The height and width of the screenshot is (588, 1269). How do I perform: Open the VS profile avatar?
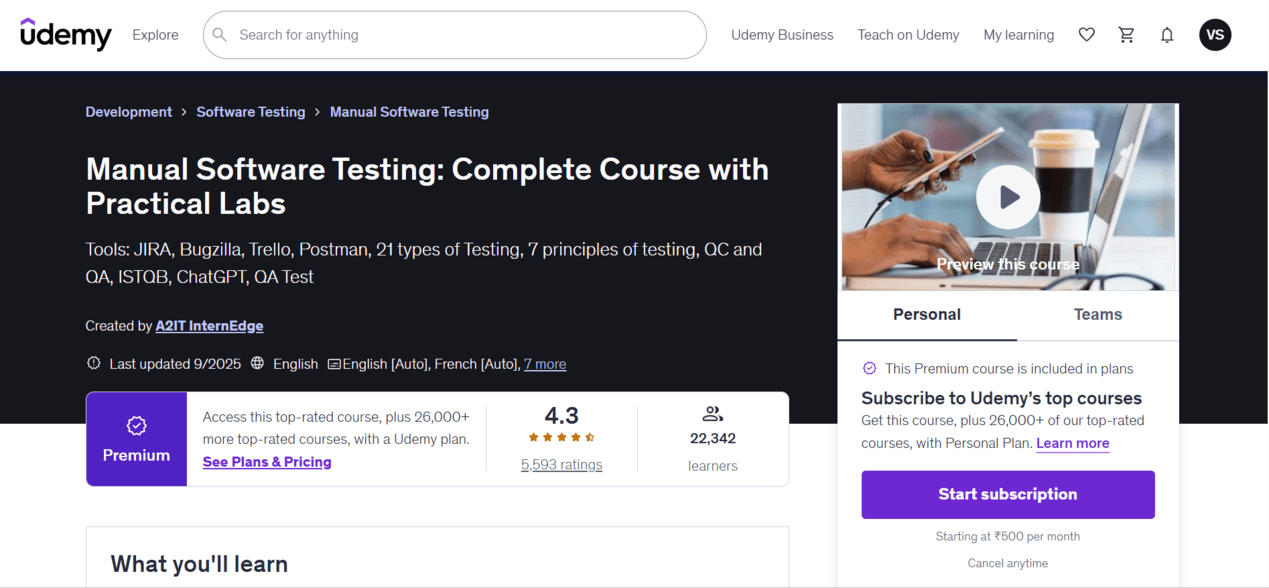pyautogui.click(x=1215, y=34)
